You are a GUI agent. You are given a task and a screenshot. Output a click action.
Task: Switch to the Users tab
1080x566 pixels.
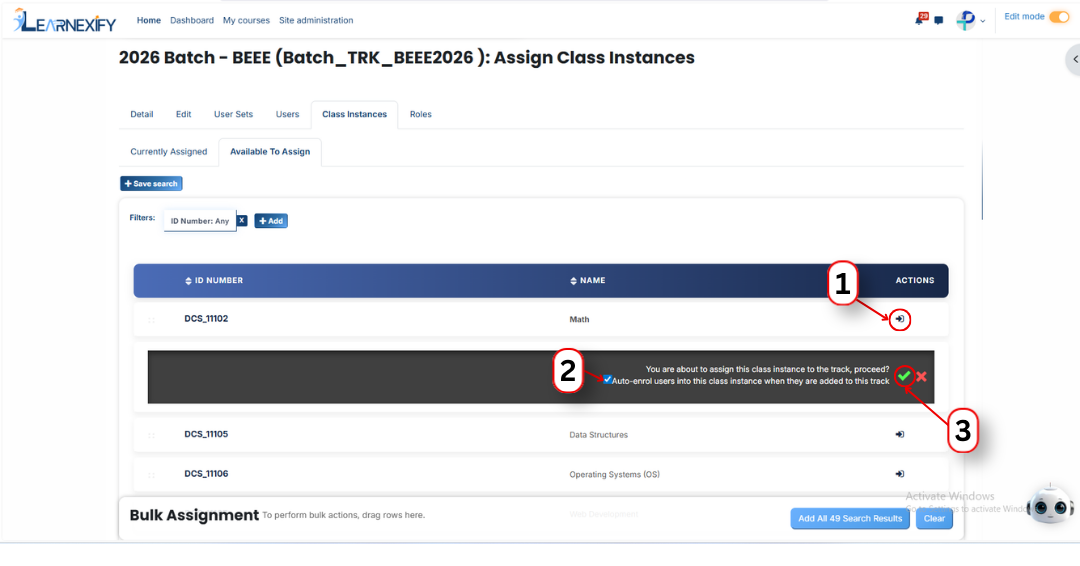[287, 114]
